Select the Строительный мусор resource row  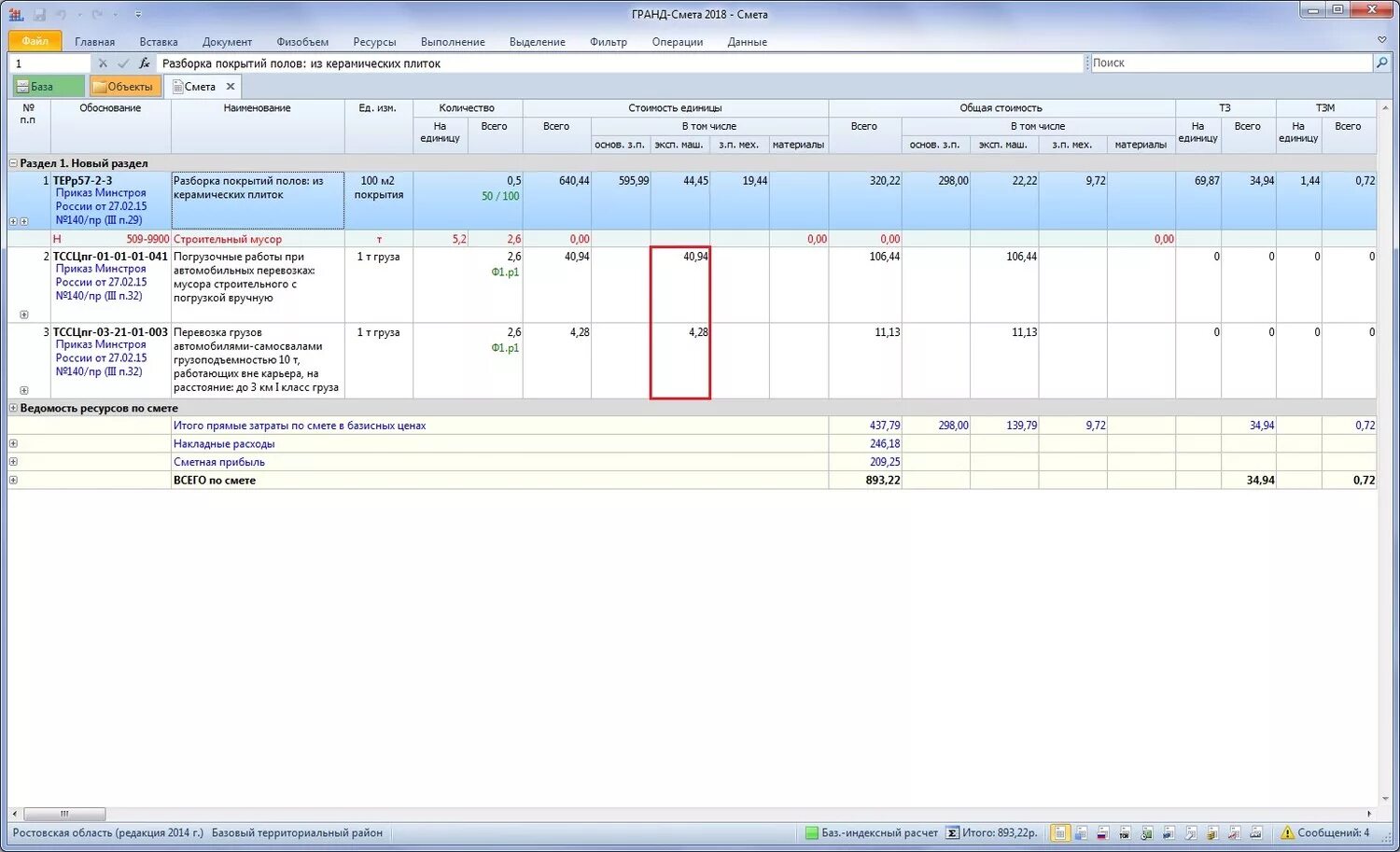tap(692, 239)
